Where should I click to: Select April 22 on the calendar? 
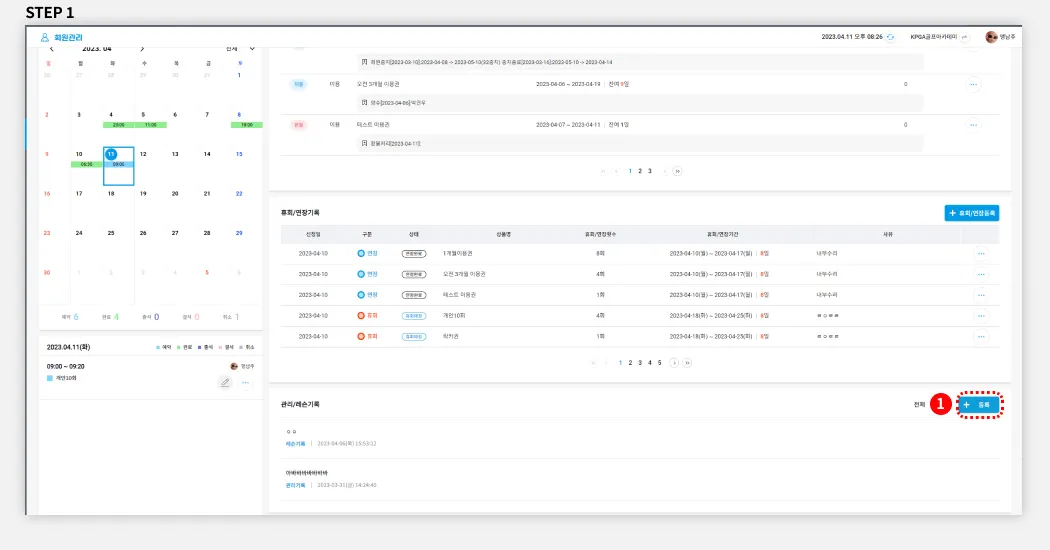tap(239, 194)
